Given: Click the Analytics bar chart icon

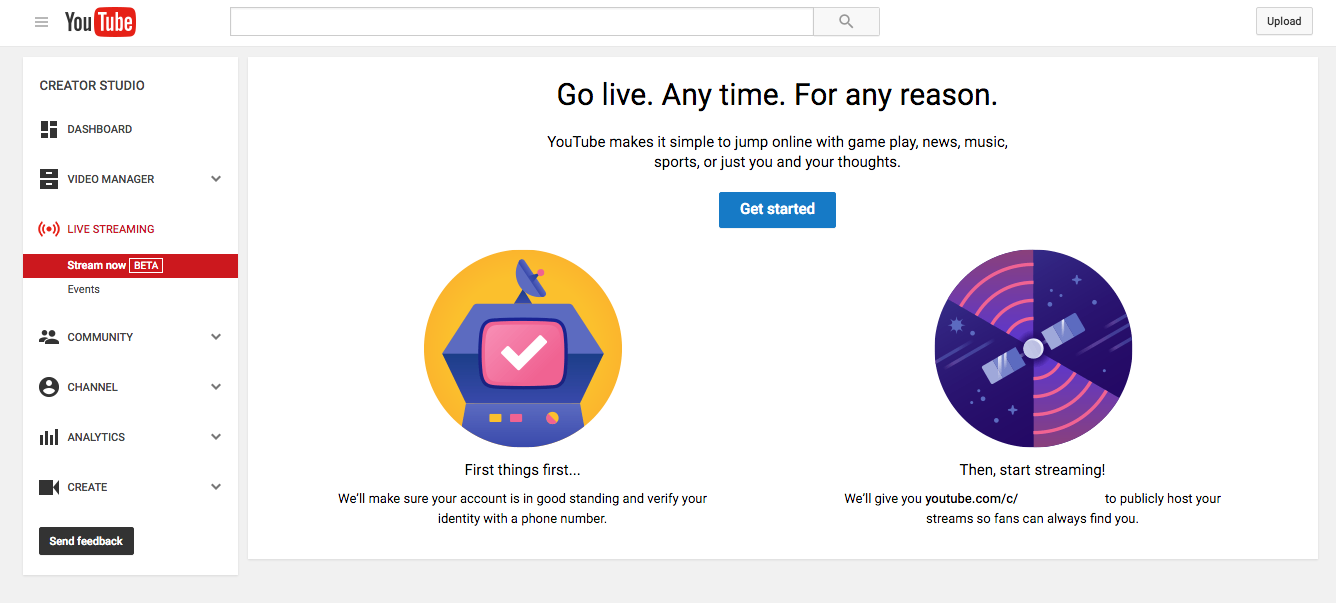Looking at the screenshot, I should click(49, 437).
